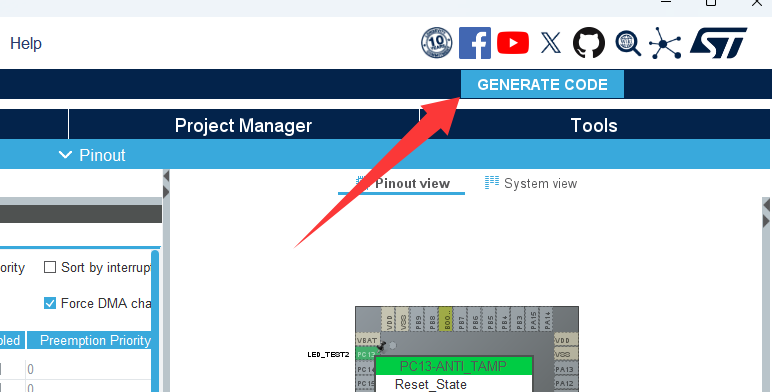Switch to the Project Manager tab

coord(243,125)
